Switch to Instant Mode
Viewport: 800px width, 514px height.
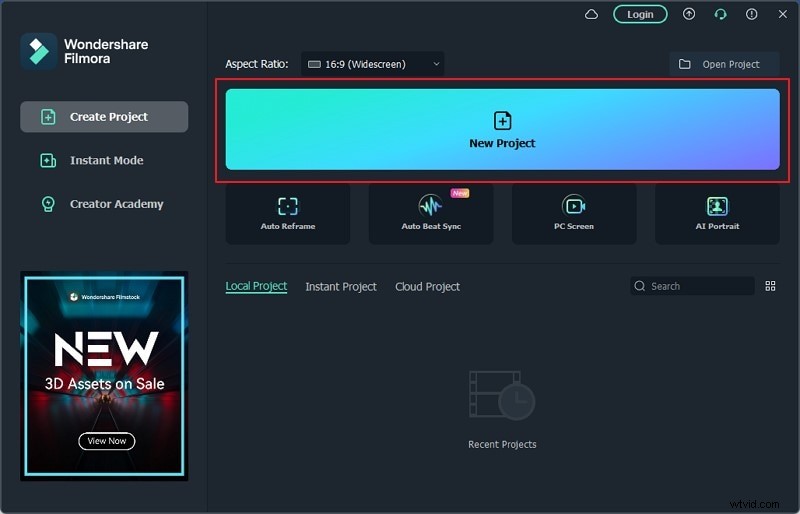[104, 160]
